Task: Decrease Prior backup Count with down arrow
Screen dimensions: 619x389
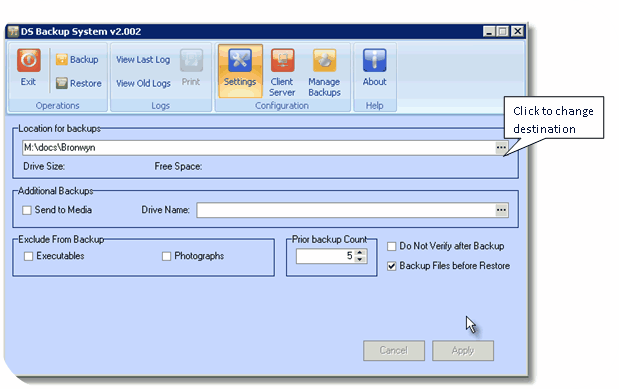Action: [360, 259]
